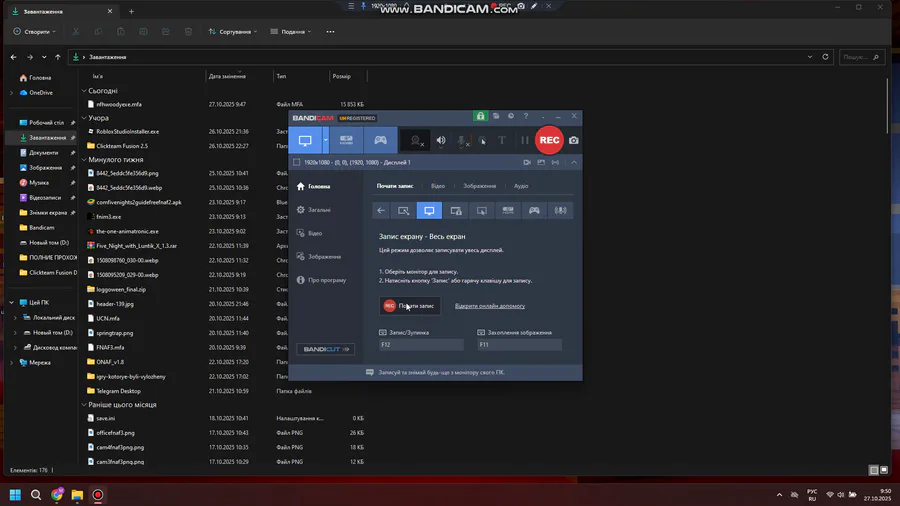Screen dimensions: 900x506
Task: Click the green lock registration icon
Action: (x=480, y=116)
